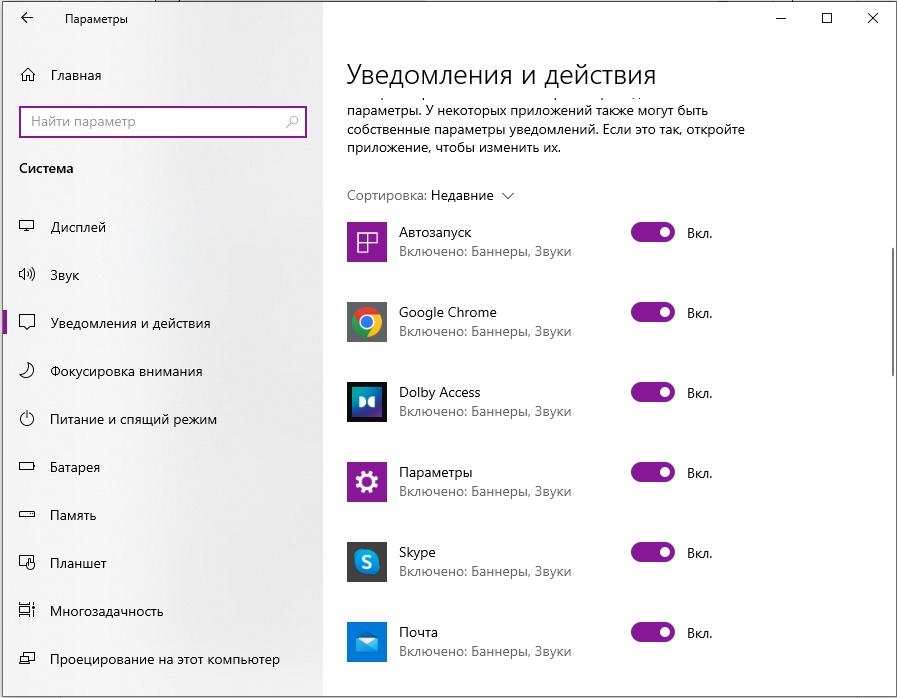897x698 pixels.
Task: Go to Дисплей settings
Action: tap(162, 227)
